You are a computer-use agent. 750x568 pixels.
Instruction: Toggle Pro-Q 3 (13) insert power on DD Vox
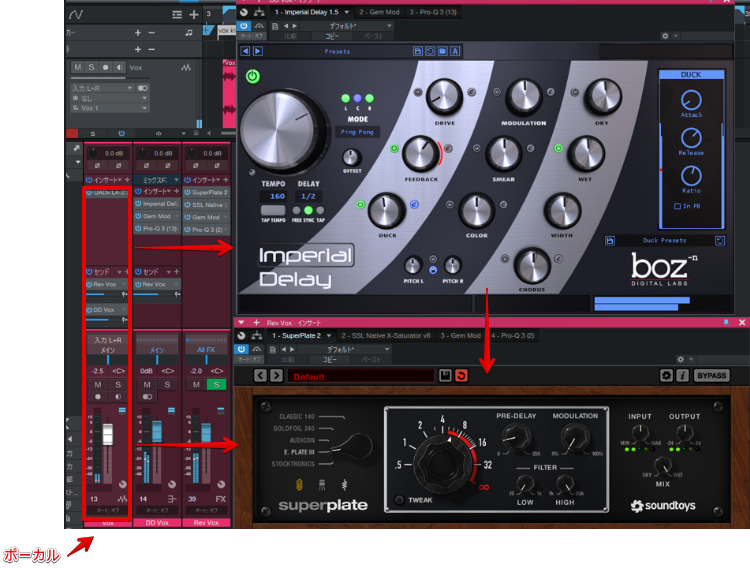coord(138,229)
